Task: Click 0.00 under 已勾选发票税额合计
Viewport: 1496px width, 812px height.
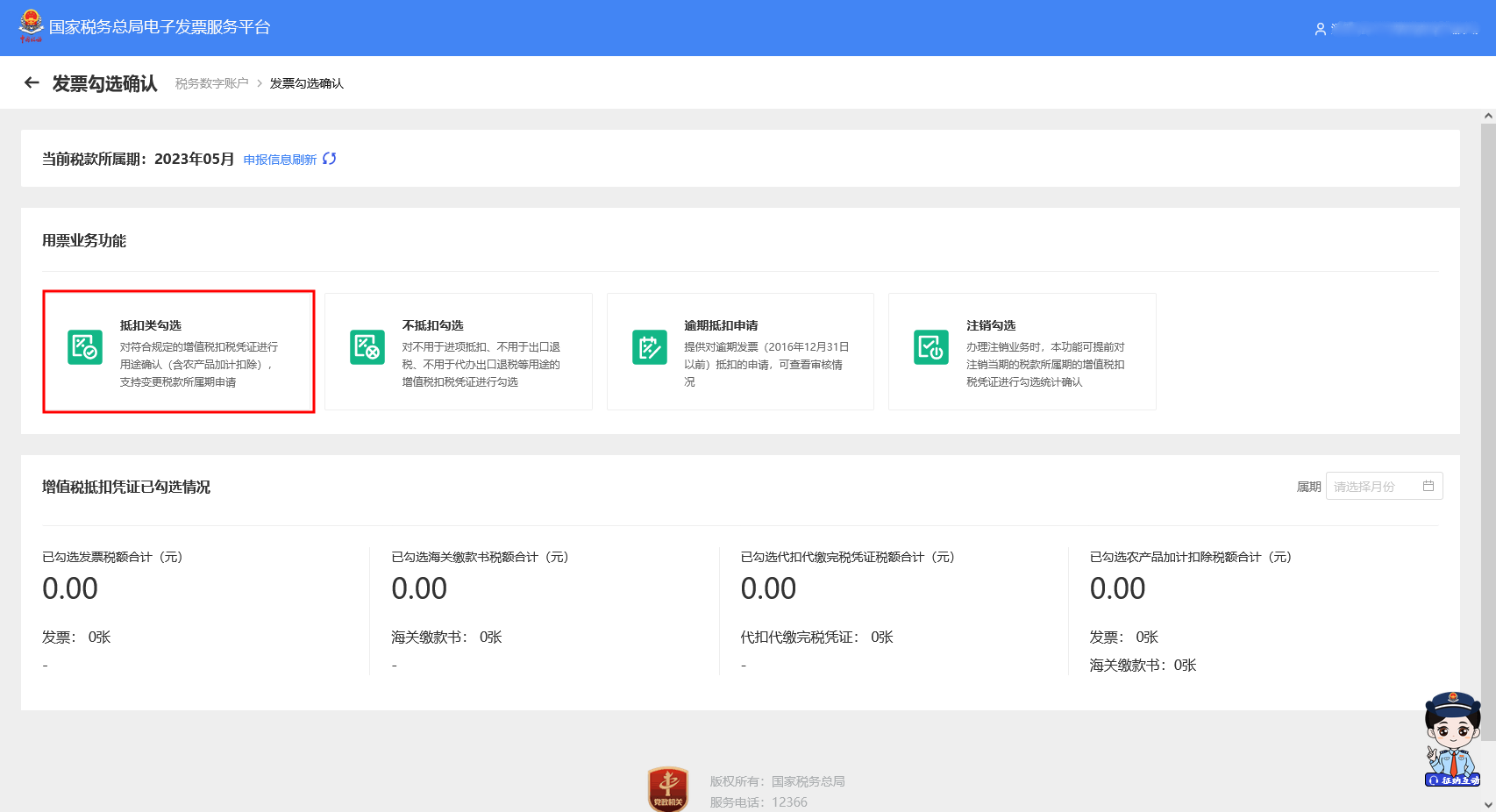Action: tap(70, 588)
